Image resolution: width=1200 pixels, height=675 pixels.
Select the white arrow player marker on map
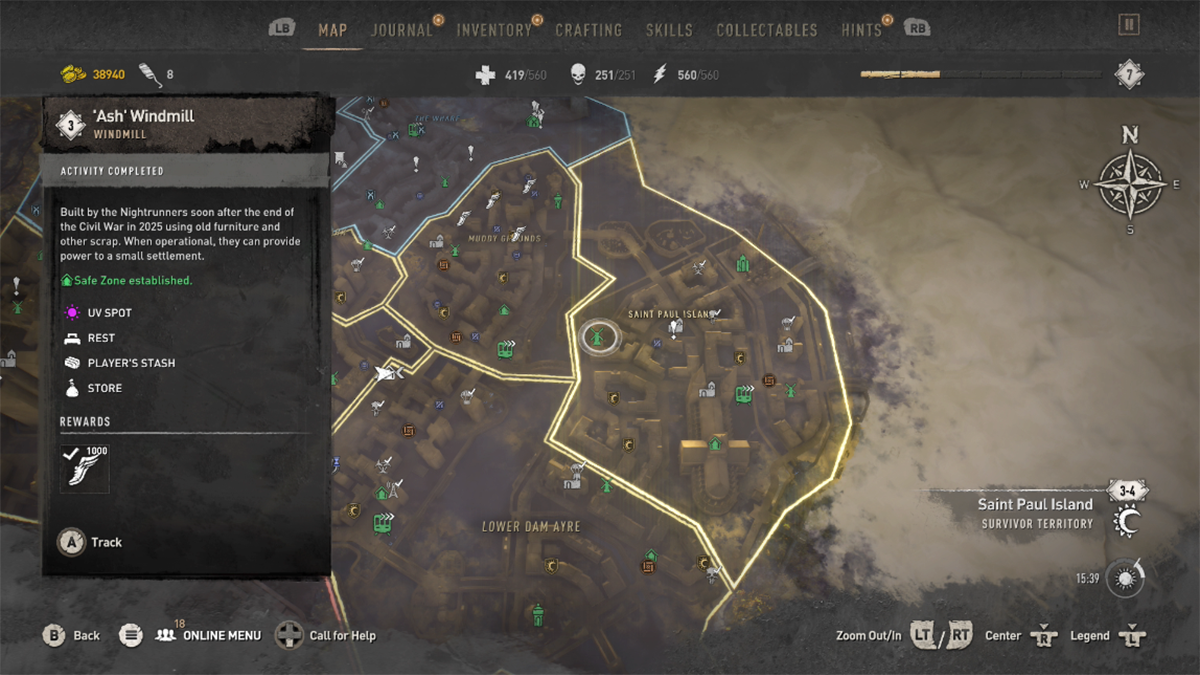click(387, 373)
